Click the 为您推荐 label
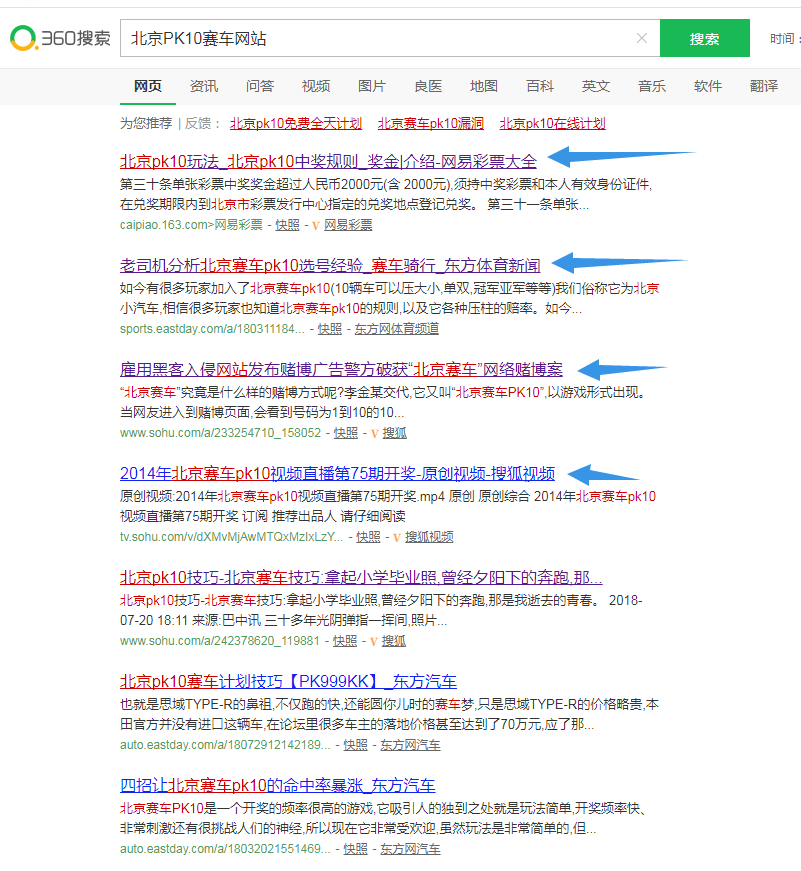The width and height of the screenshot is (801, 871). tap(146, 123)
